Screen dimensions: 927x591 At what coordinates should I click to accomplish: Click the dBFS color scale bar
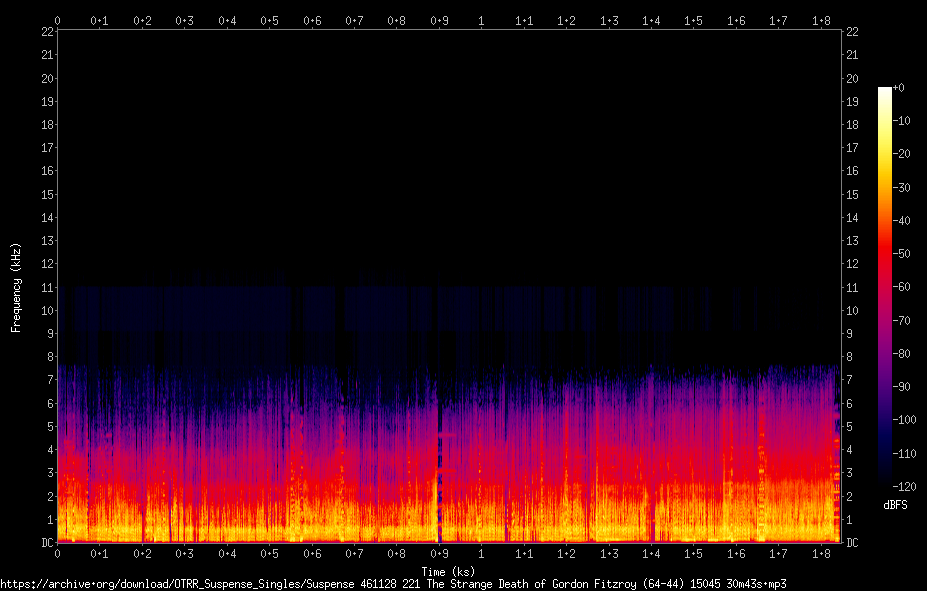884,286
